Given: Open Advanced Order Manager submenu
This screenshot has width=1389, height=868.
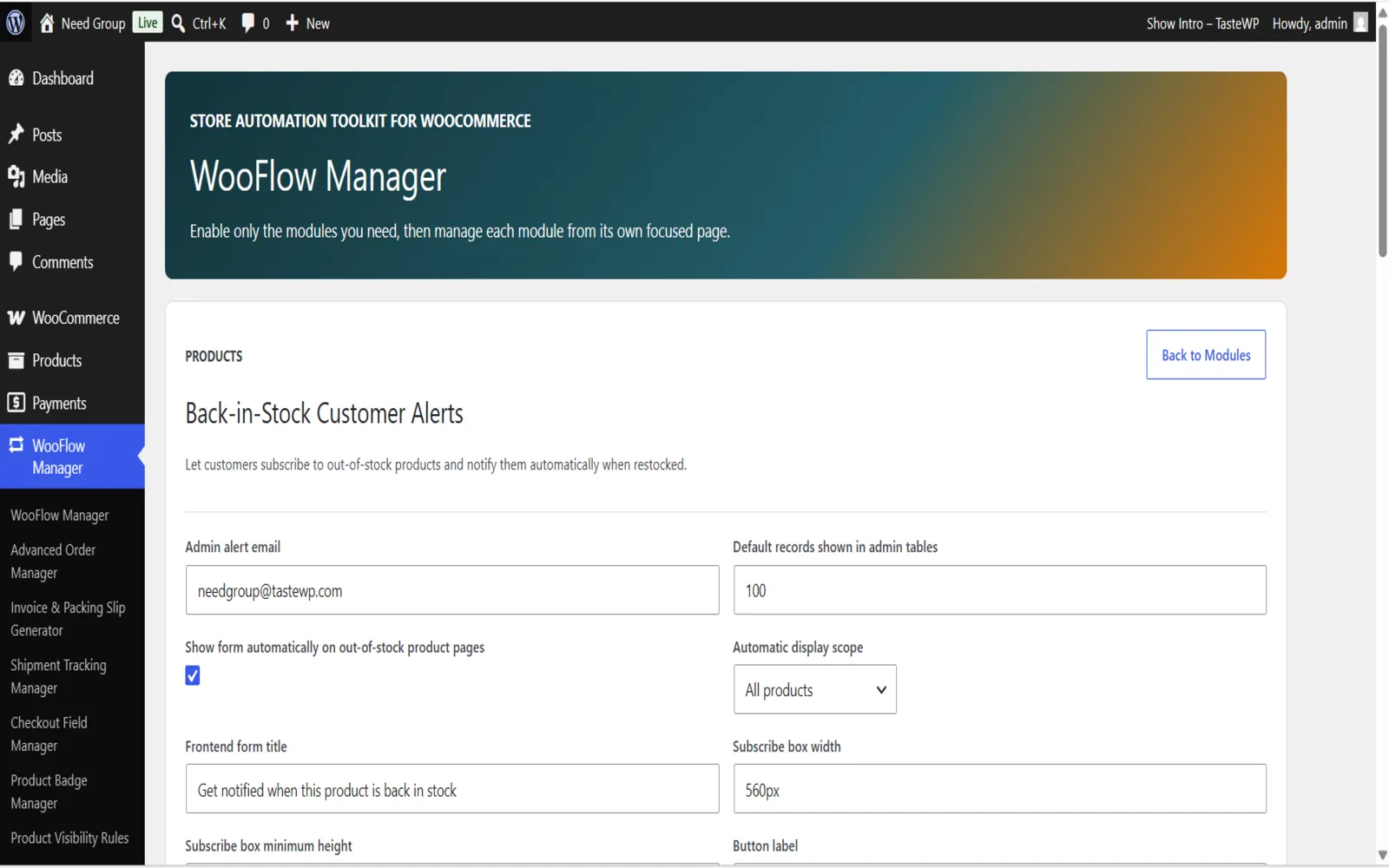Looking at the screenshot, I should click(x=53, y=562).
